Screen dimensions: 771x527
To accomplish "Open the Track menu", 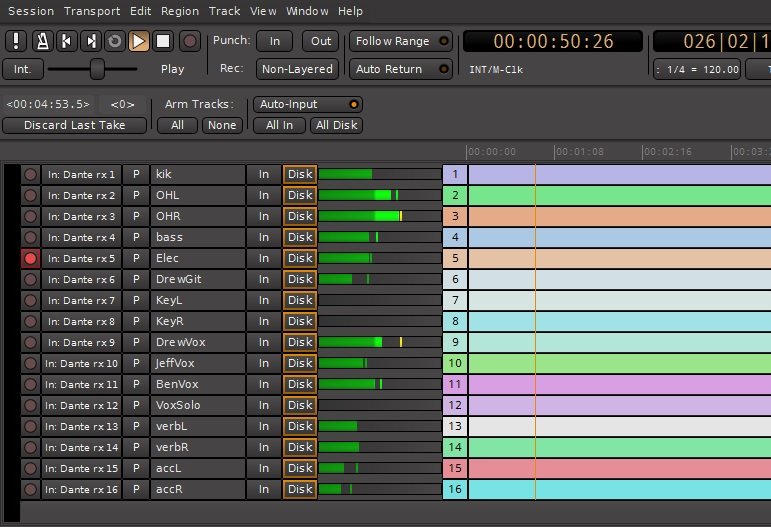I will (x=224, y=11).
